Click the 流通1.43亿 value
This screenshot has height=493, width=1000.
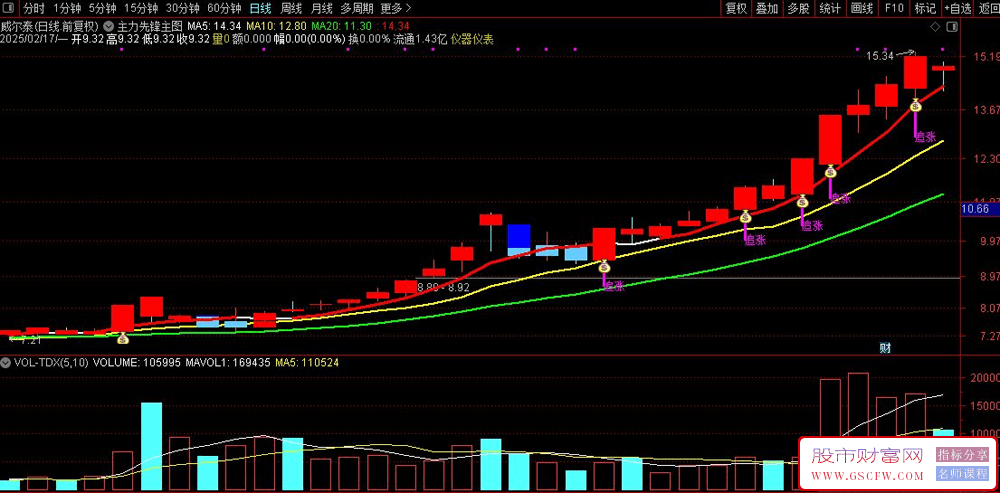pos(420,39)
